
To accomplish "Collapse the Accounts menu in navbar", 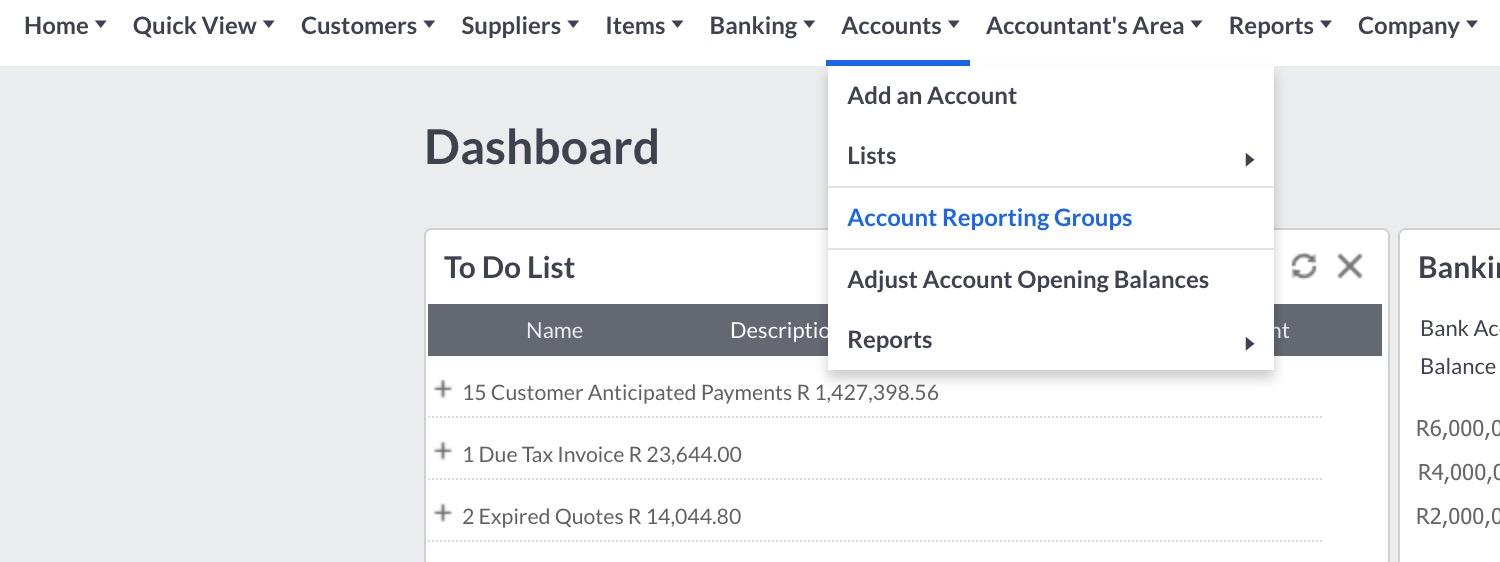I will pyautogui.click(x=900, y=26).
